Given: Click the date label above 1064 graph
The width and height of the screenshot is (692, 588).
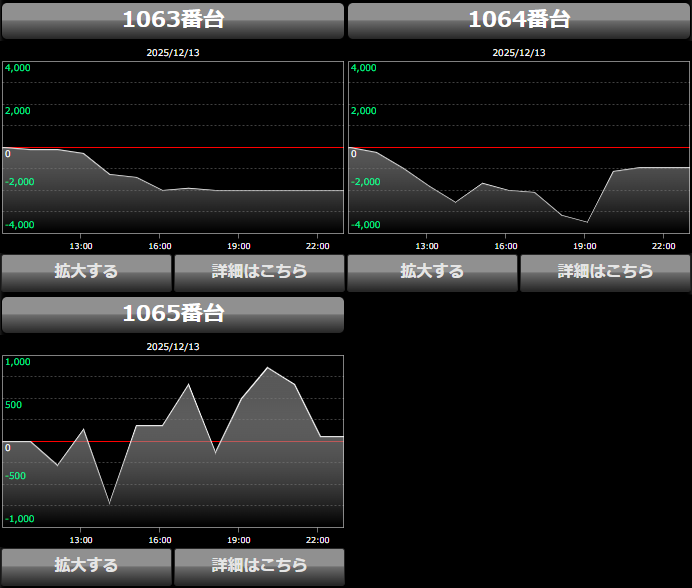Looking at the screenshot, I should pos(519,53).
